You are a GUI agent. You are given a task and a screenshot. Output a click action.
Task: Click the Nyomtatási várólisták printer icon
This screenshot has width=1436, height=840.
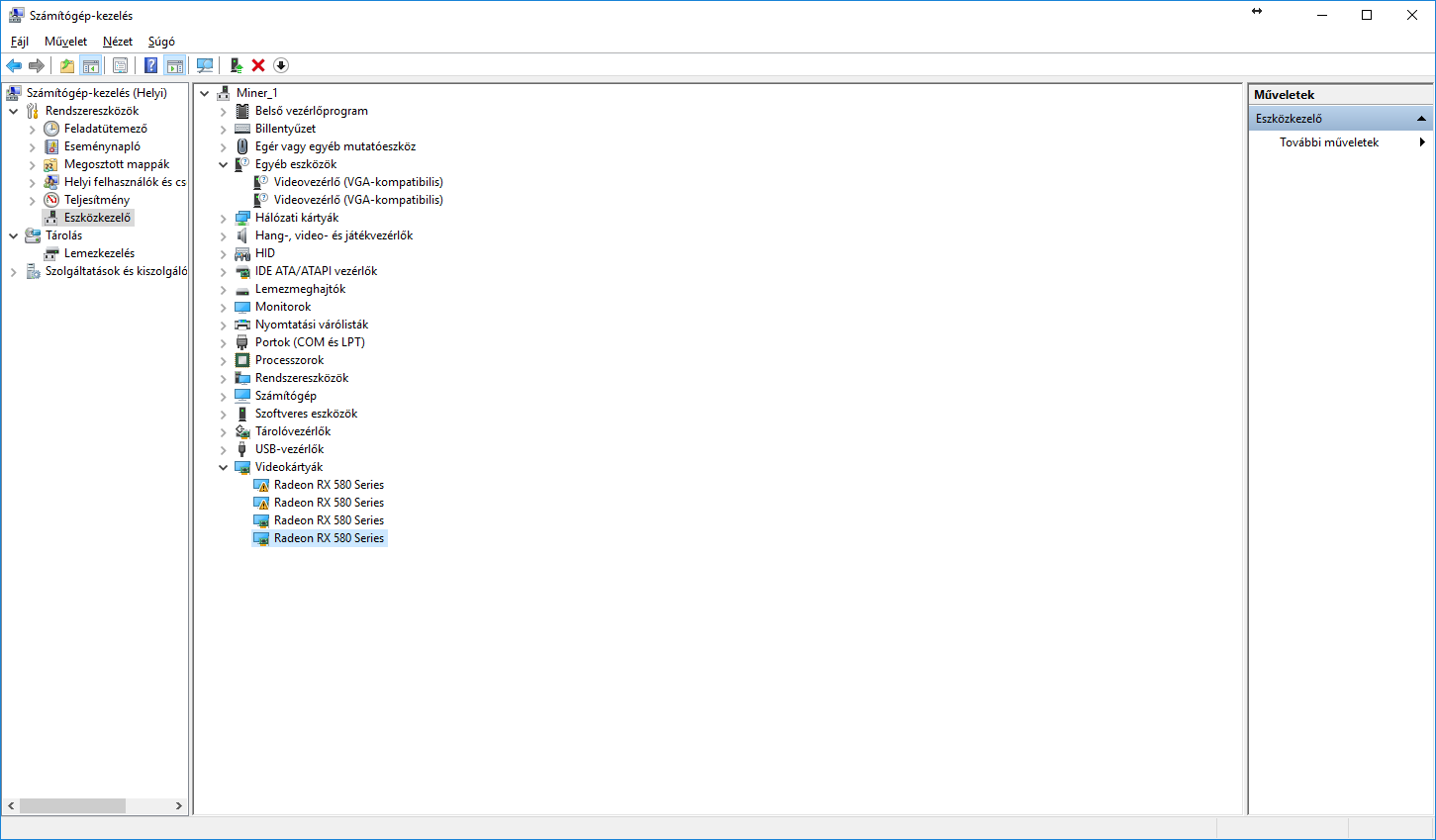242,325
